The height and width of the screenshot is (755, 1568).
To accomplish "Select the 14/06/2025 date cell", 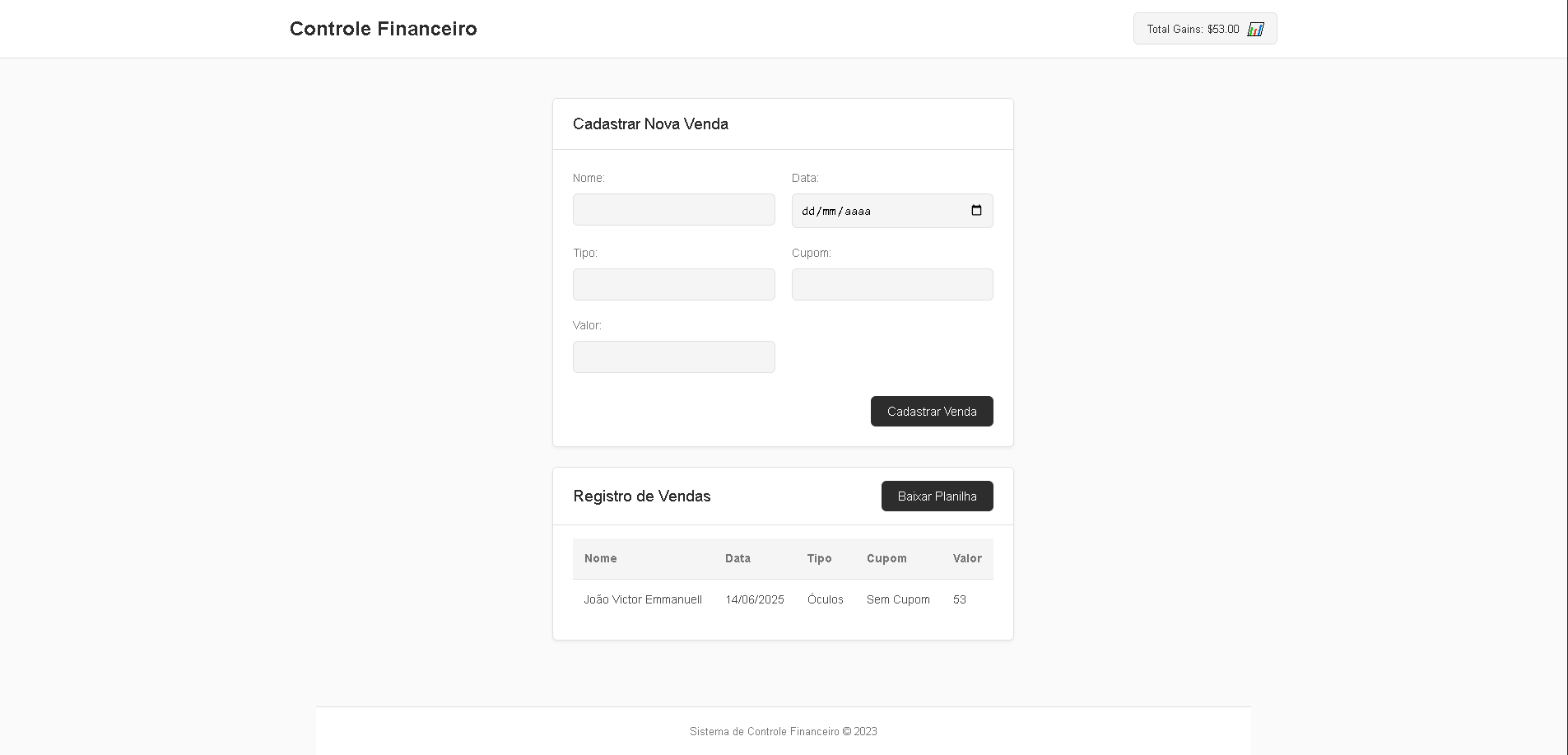I will tap(755, 599).
